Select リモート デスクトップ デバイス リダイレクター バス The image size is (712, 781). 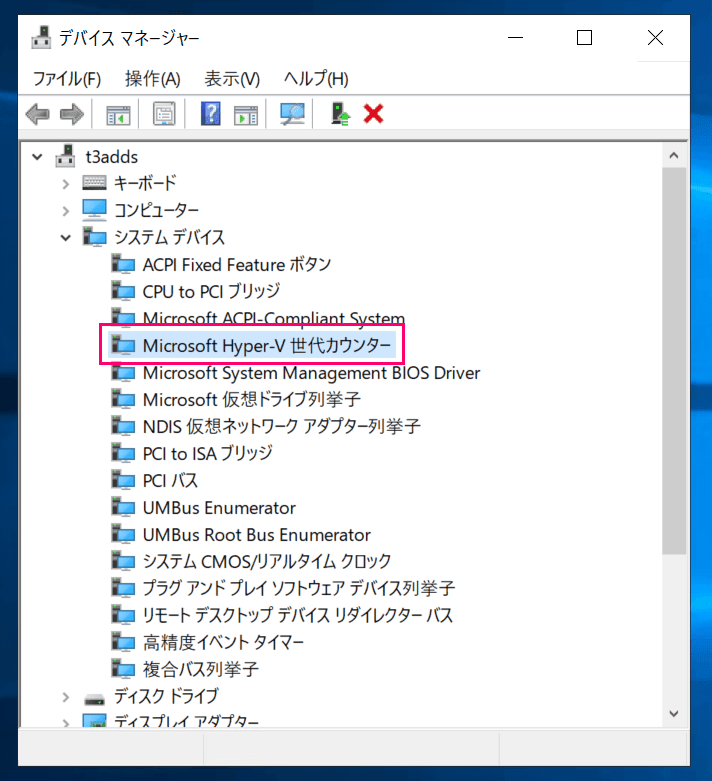(297, 615)
